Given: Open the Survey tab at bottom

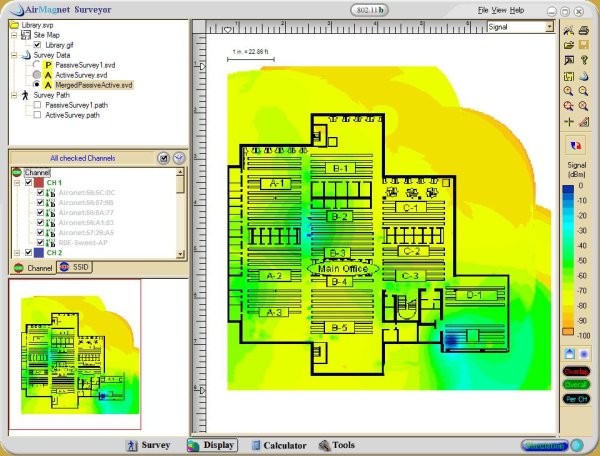Looking at the screenshot, I should coord(148,445).
